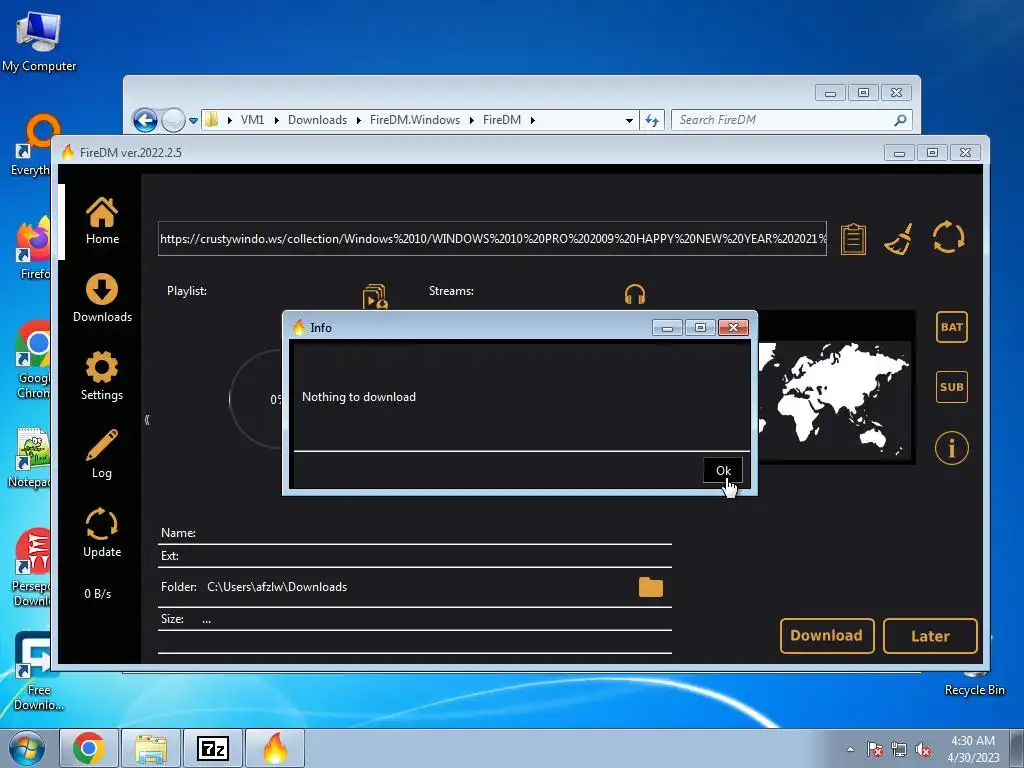Click the folder path C:\Users\afzlw\Downloads
The height and width of the screenshot is (768, 1024).
(x=277, y=587)
